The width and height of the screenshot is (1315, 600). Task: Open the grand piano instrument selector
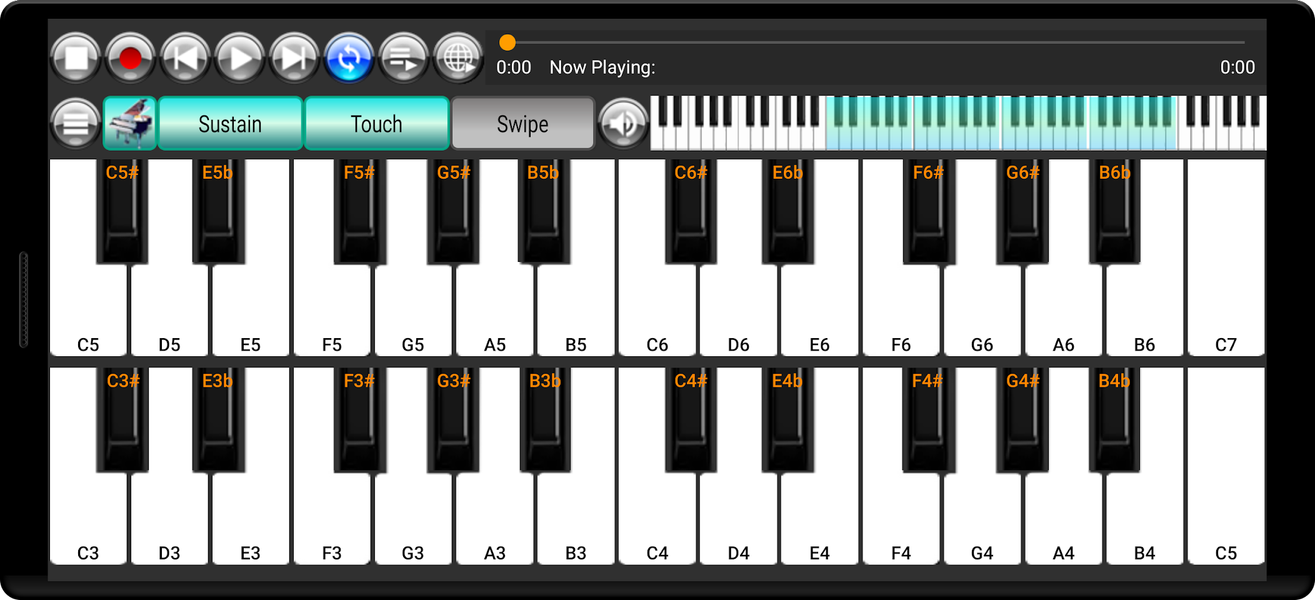[129, 123]
